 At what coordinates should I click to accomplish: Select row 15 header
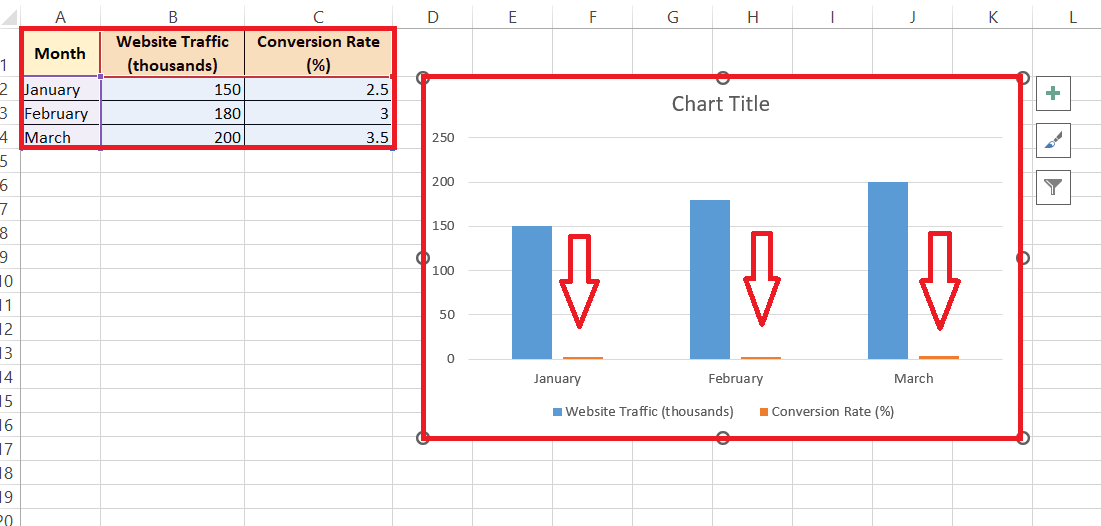[8, 401]
